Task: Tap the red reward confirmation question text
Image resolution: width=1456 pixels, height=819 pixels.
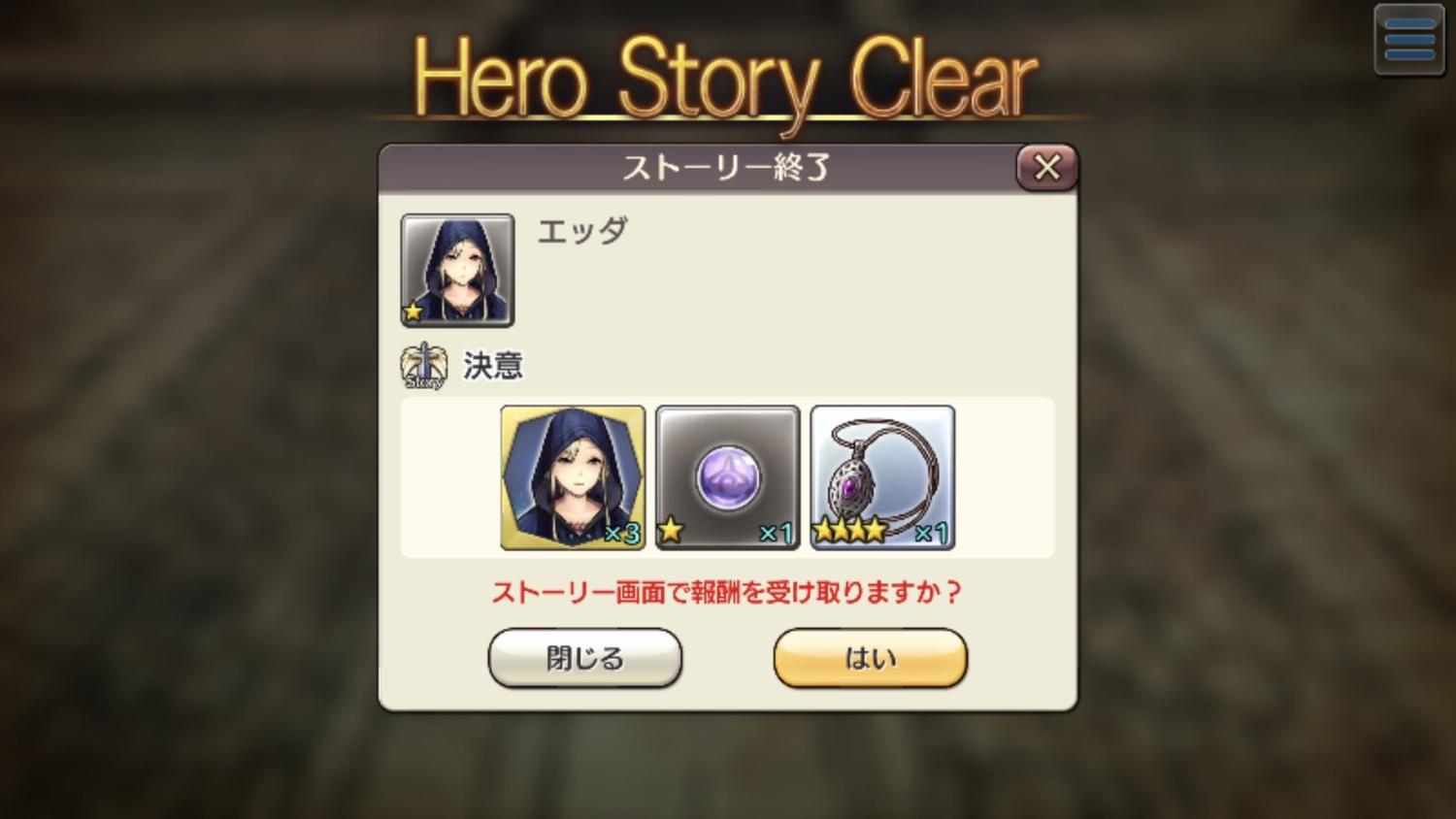Action: coord(726,592)
